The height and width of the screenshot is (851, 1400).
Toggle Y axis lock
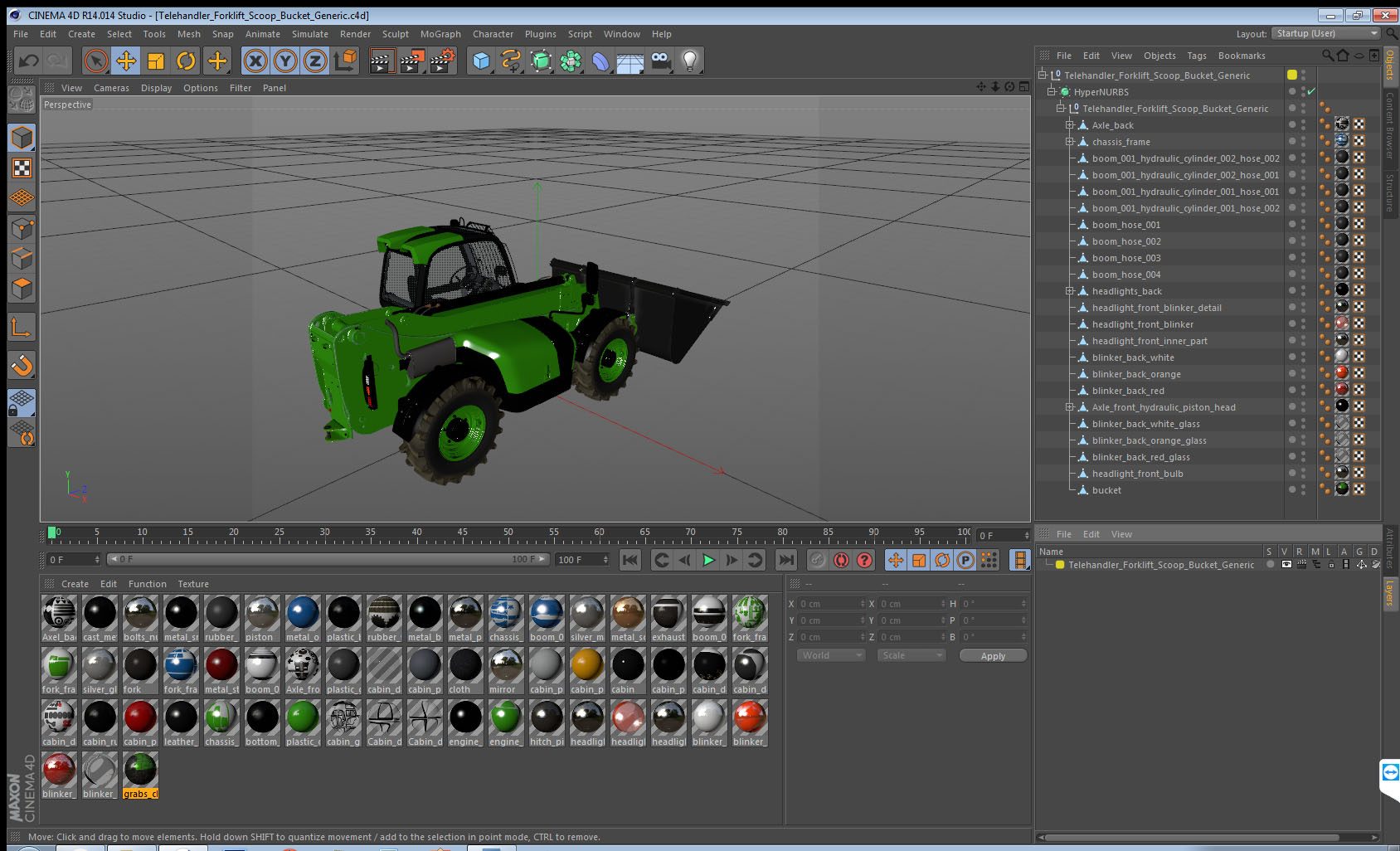click(x=285, y=61)
